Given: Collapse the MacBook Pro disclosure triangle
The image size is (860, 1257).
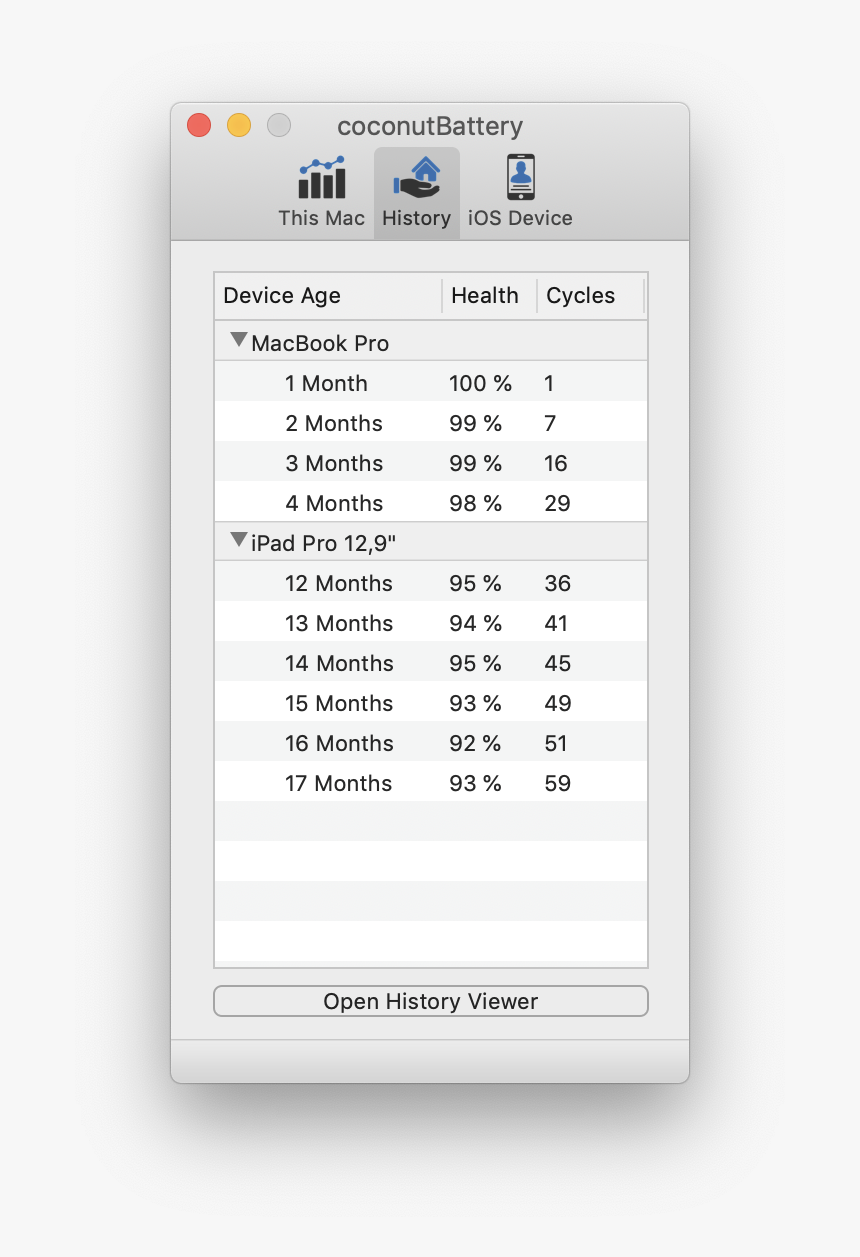Looking at the screenshot, I should pyautogui.click(x=238, y=340).
